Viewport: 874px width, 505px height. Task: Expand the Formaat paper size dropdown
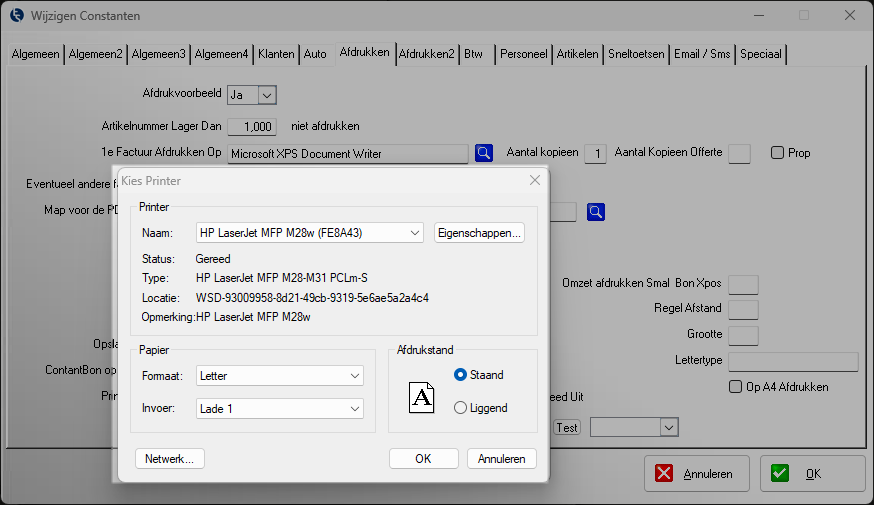coord(280,376)
